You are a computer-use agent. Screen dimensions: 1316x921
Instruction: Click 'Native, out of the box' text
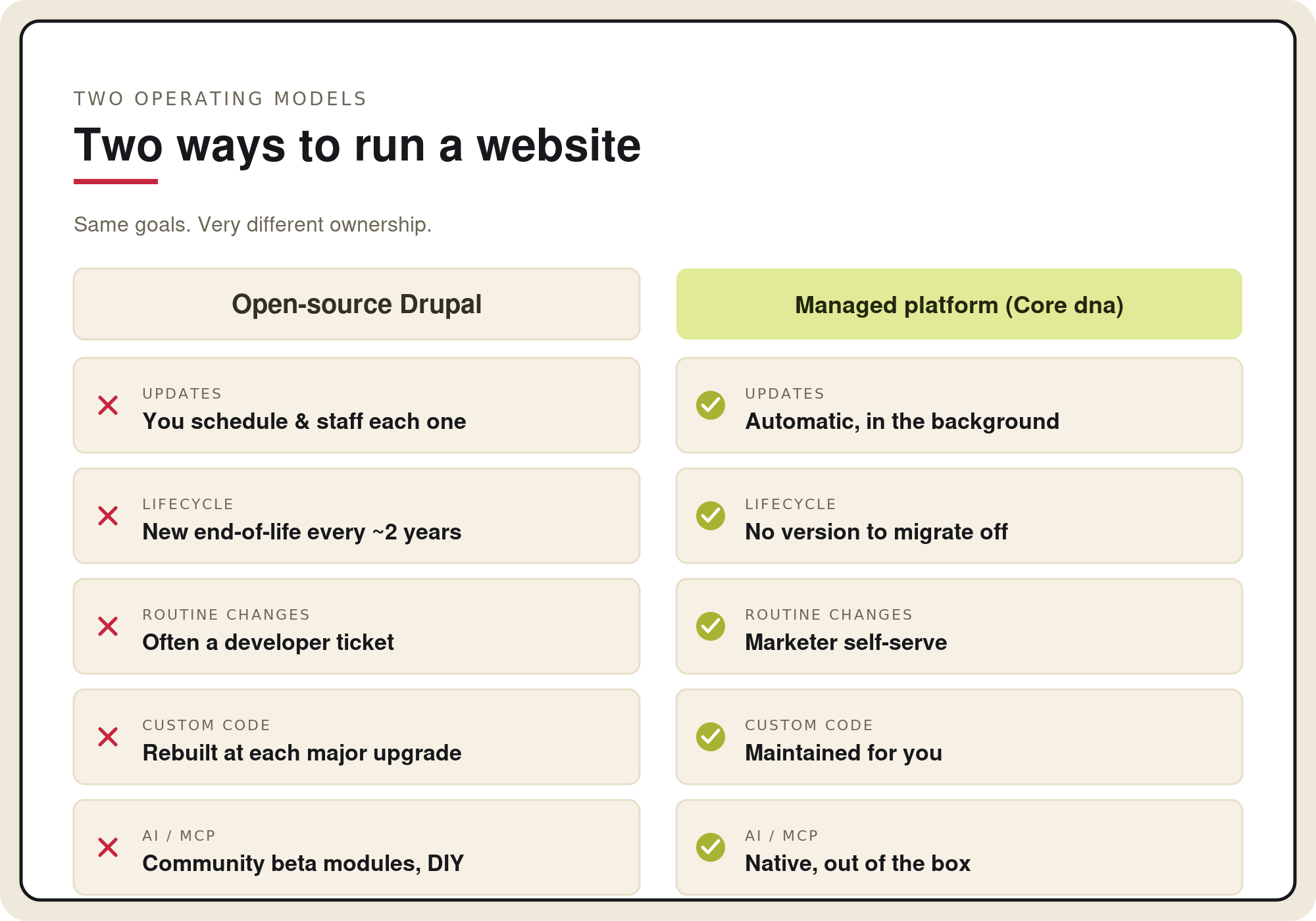[858, 863]
